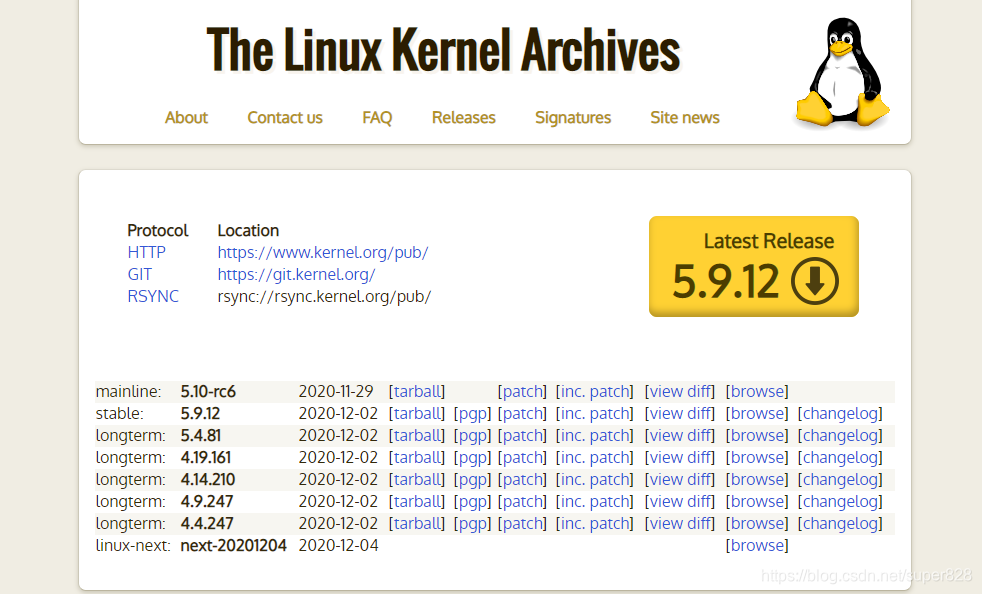
Task: Click the Tux penguin logo
Action: point(842,73)
